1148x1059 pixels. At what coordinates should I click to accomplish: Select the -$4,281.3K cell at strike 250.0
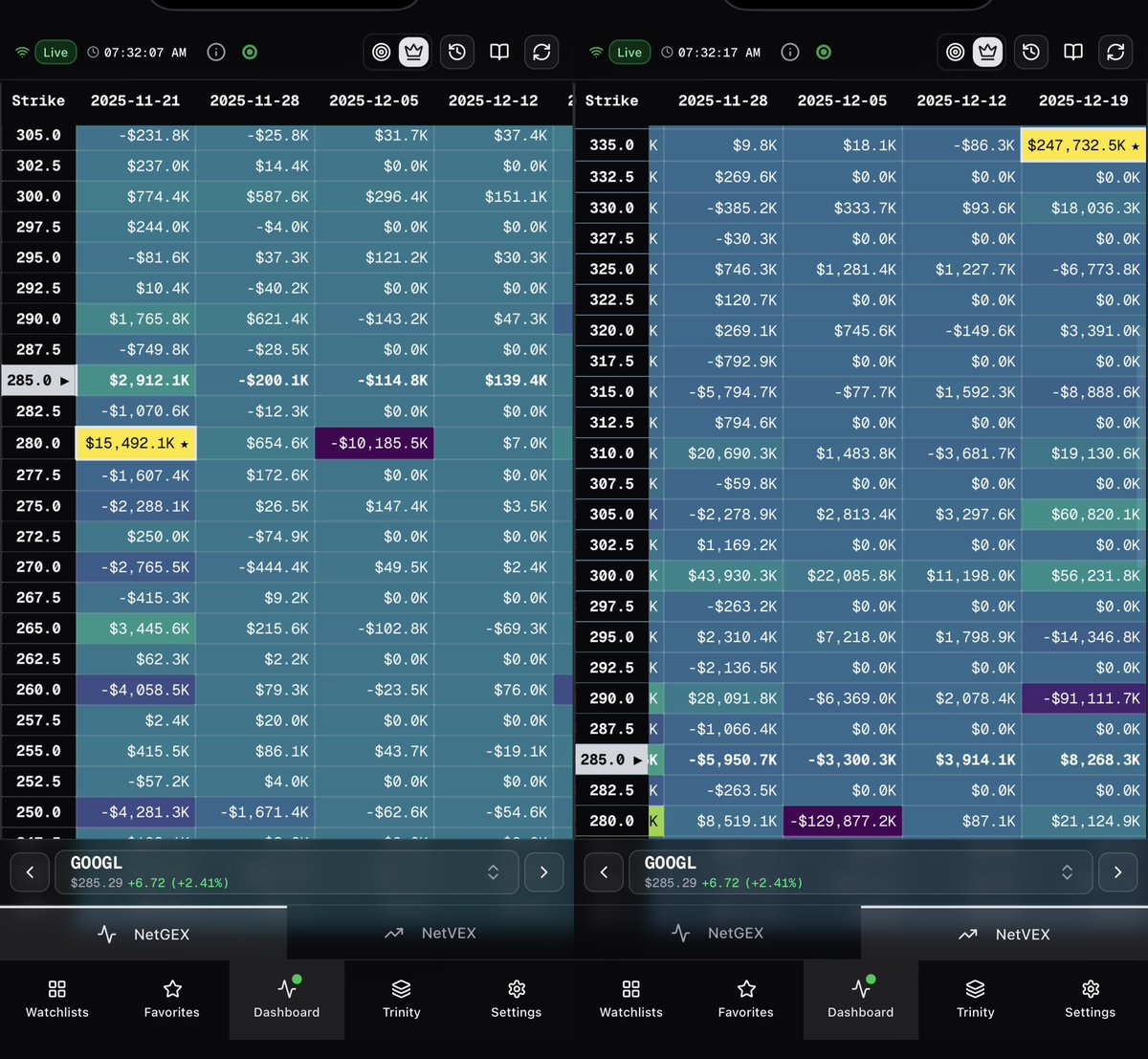click(136, 812)
